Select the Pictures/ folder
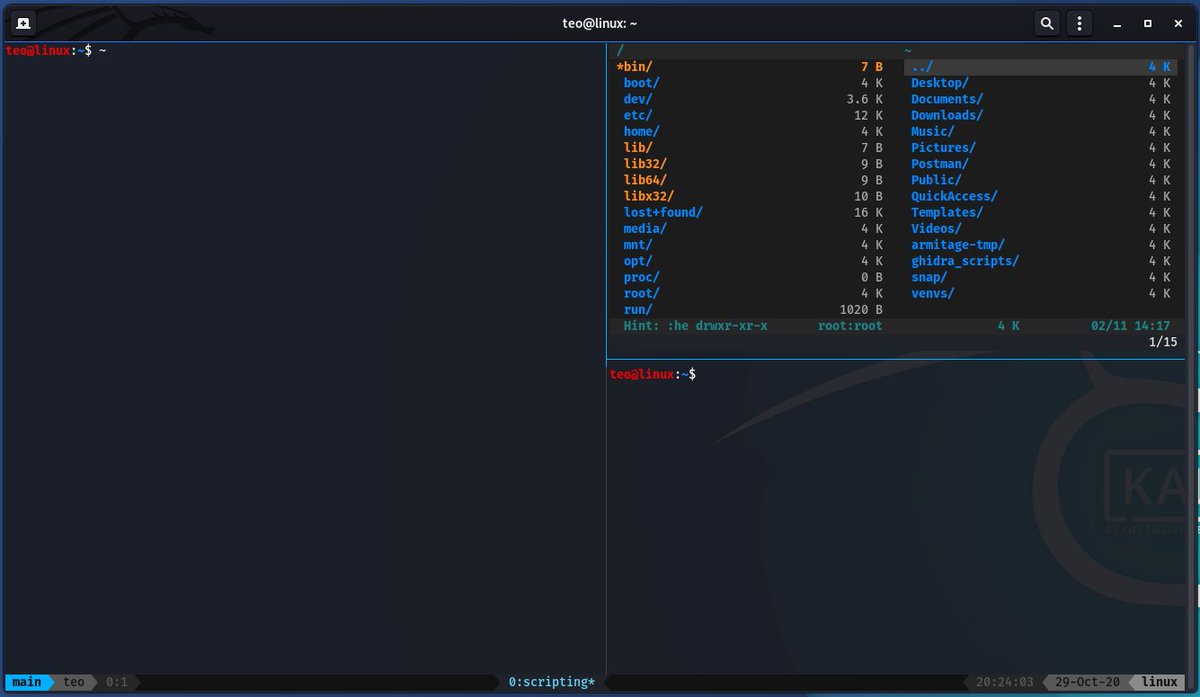1200x697 pixels. click(1041, 147)
